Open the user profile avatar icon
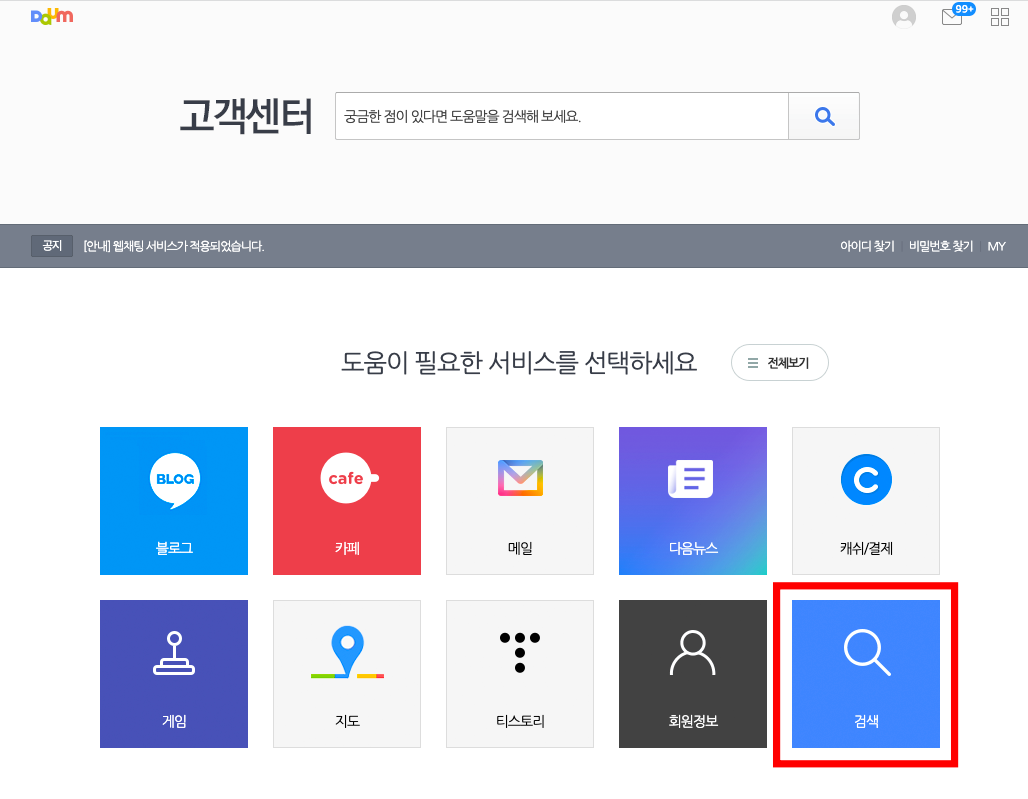1028x799 pixels. [x=903, y=16]
